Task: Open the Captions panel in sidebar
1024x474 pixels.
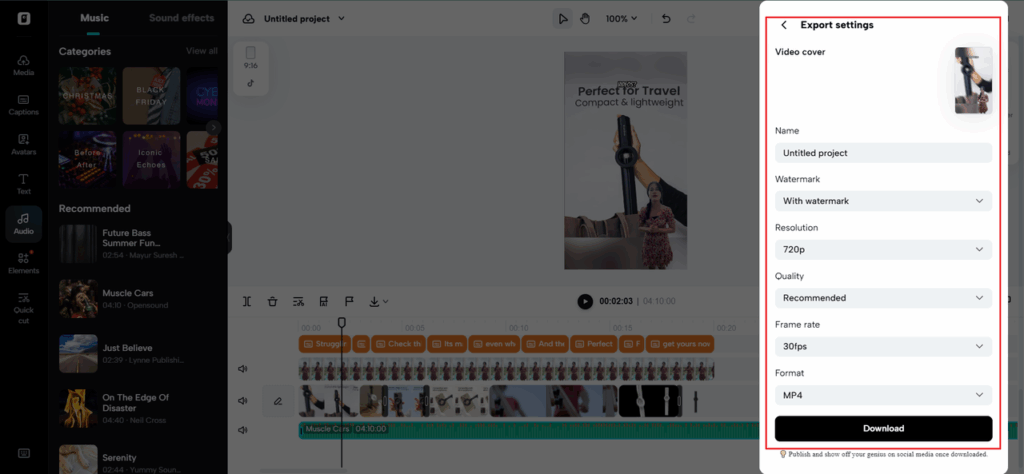Action: (24, 105)
